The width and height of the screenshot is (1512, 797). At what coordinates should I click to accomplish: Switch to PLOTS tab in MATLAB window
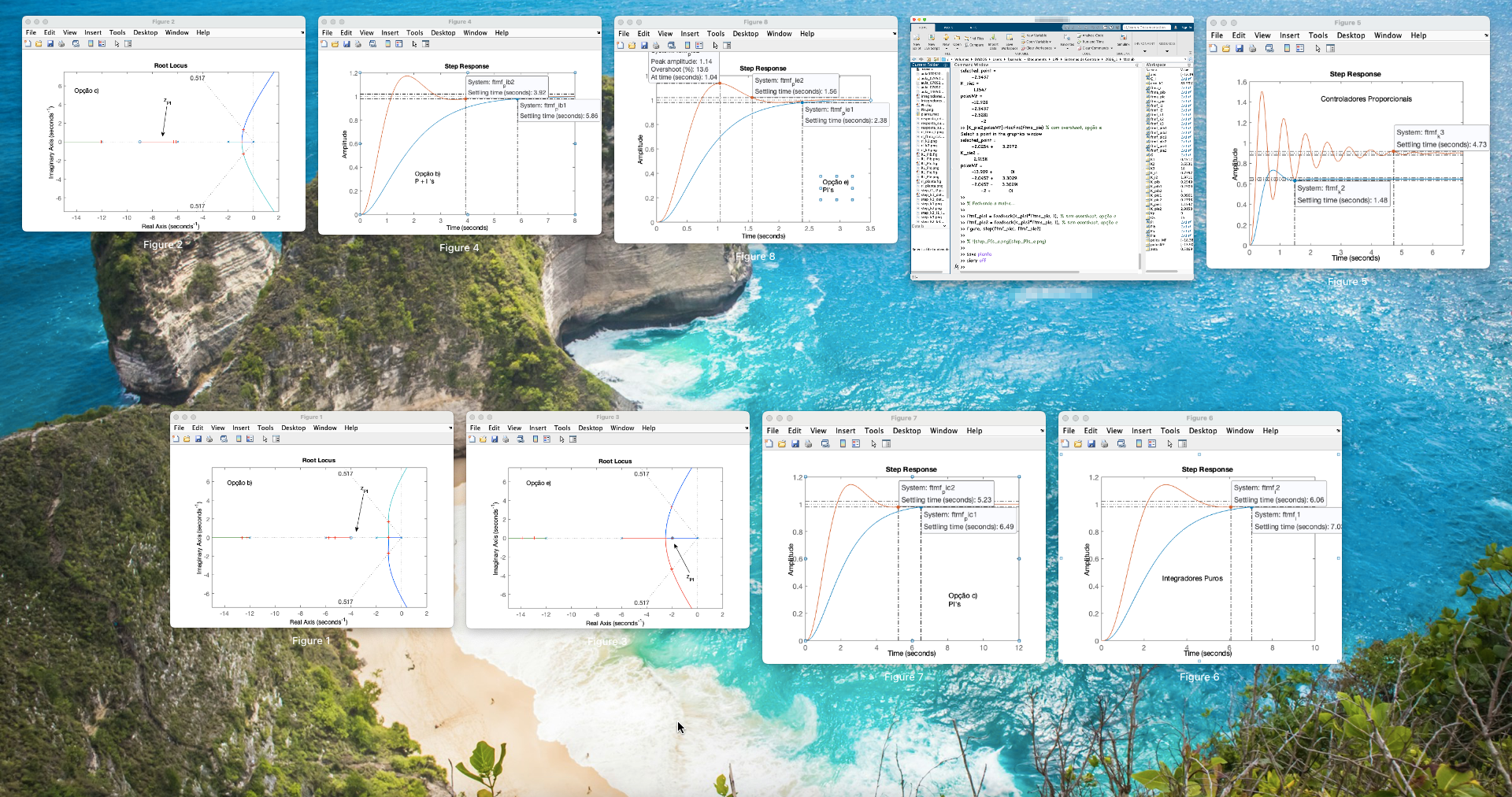(x=948, y=28)
